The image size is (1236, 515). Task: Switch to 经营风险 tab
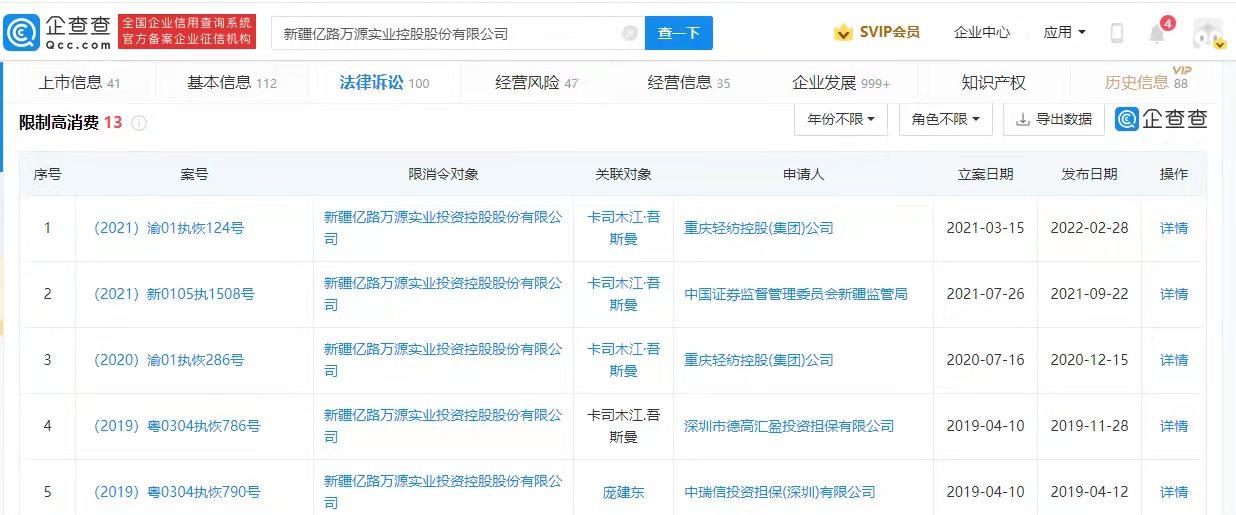[x=536, y=82]
